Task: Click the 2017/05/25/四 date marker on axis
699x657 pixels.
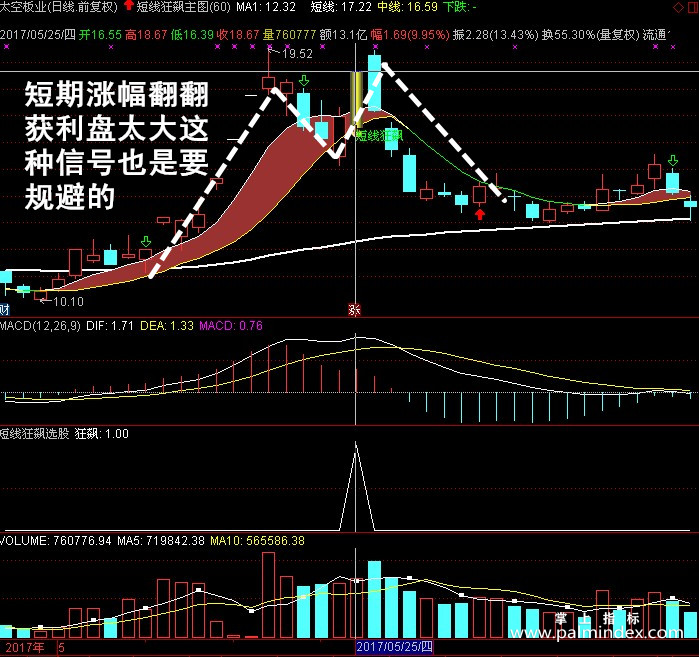Action: 395,647
